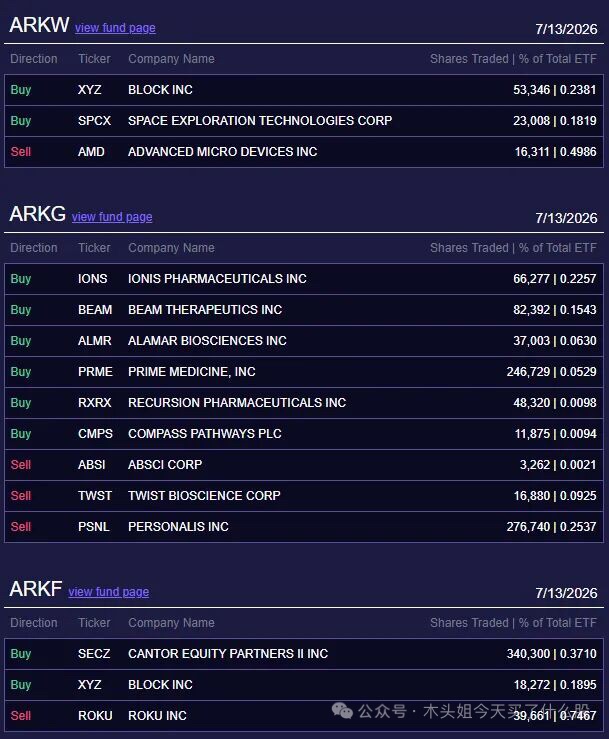This screenshot has width=609, height=739.
Task: Click the Shares Traded header in ARKF table
Action: tap(469, 623)
